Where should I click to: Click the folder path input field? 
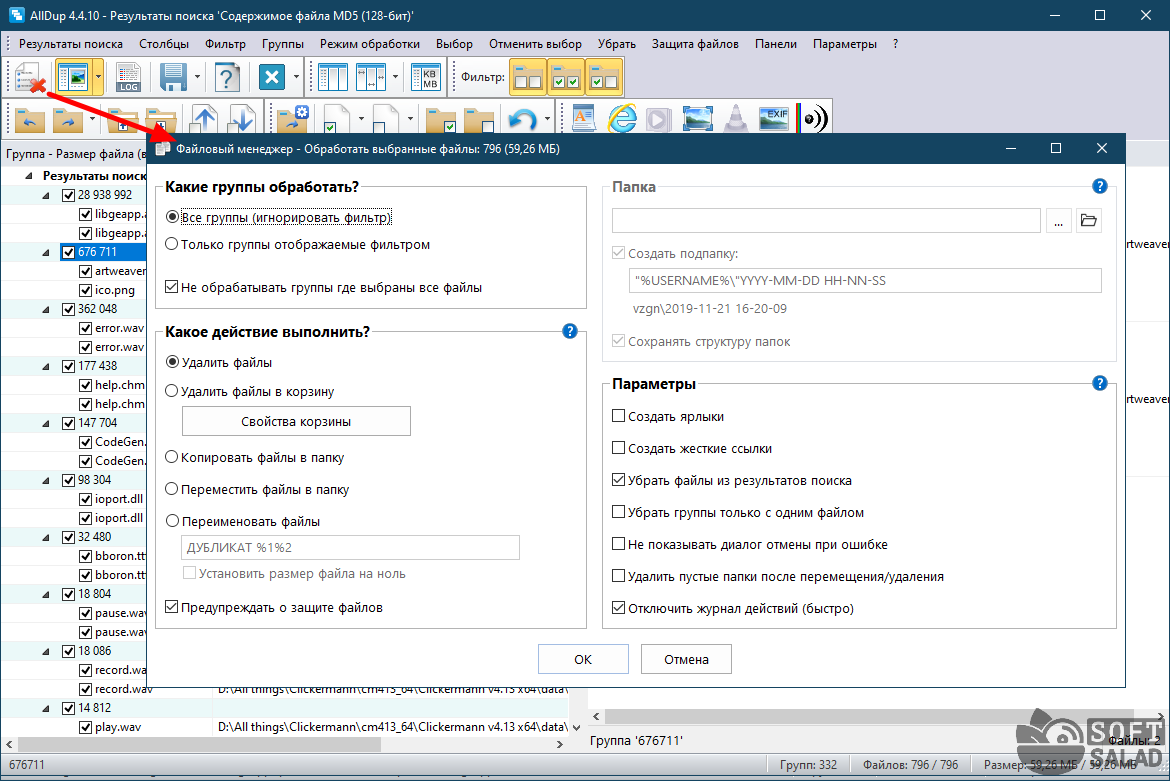click(x=826, y=221)
